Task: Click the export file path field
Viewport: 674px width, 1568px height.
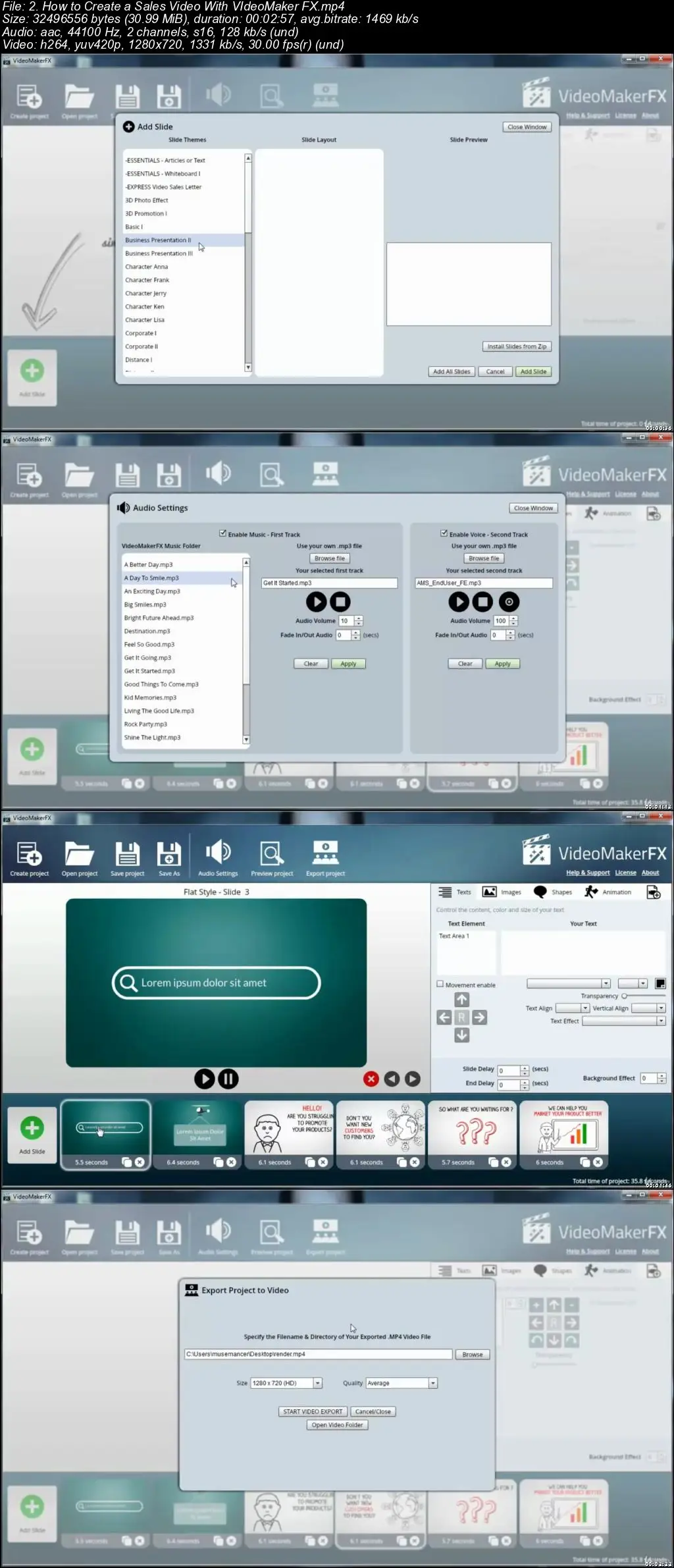Action: coord(318,1354)
